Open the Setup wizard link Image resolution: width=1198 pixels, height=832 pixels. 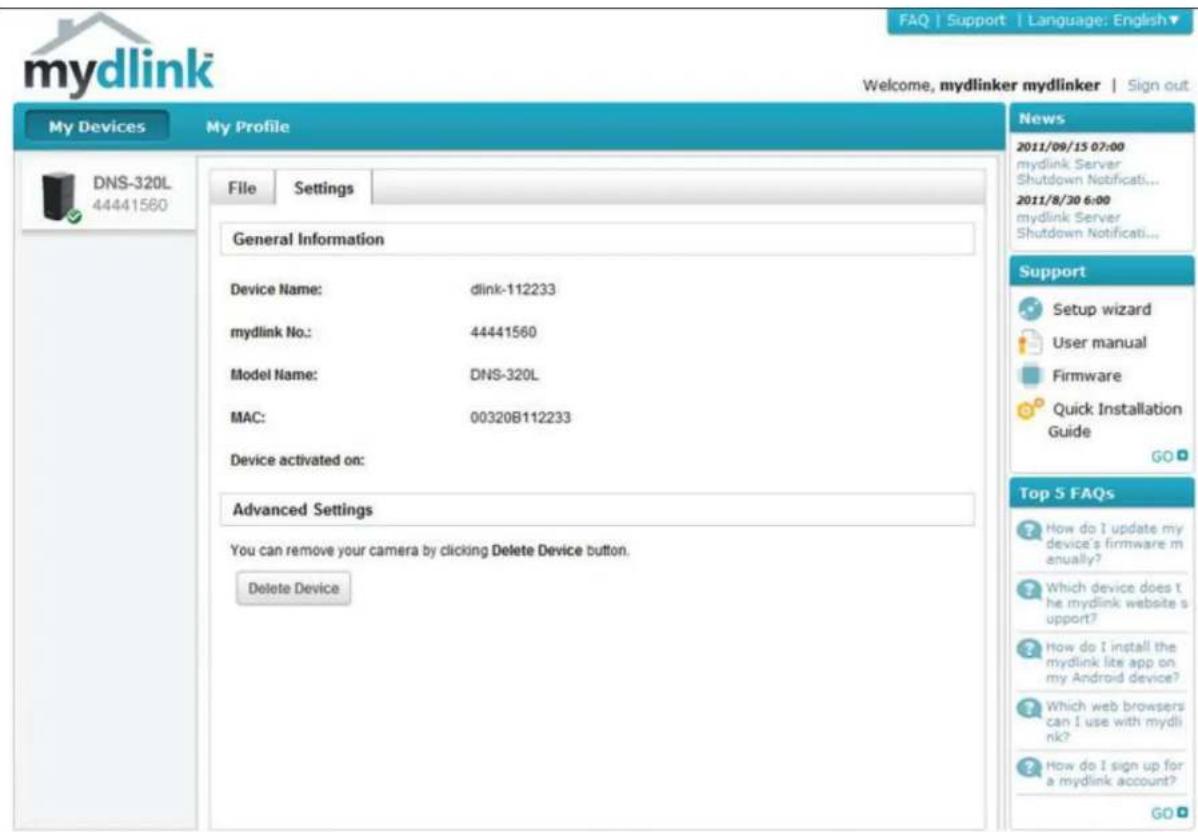point(1101,309)
